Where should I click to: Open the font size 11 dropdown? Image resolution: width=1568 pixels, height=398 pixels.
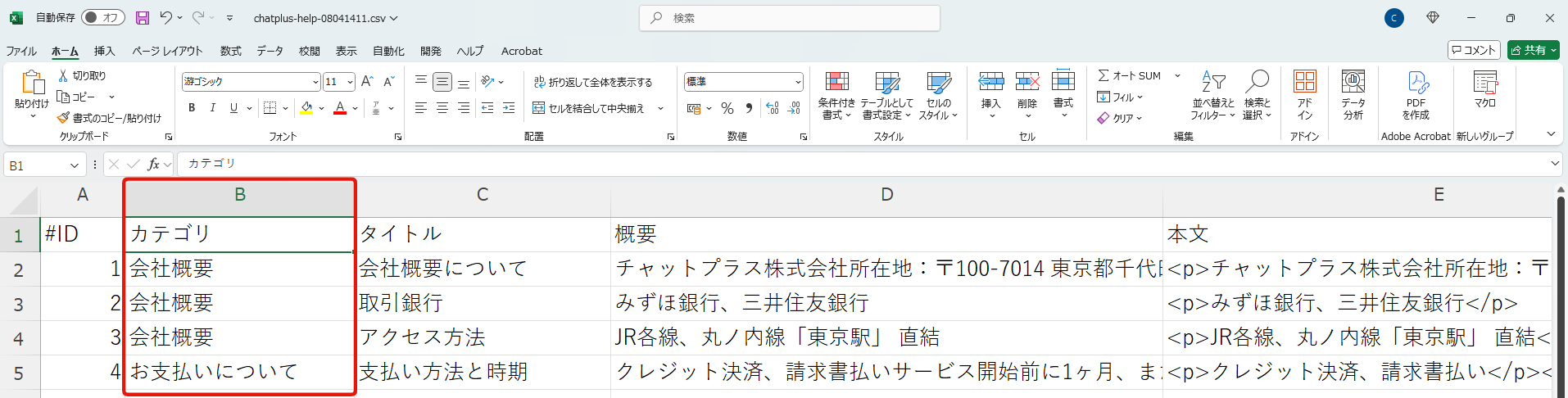click(350, 82)
